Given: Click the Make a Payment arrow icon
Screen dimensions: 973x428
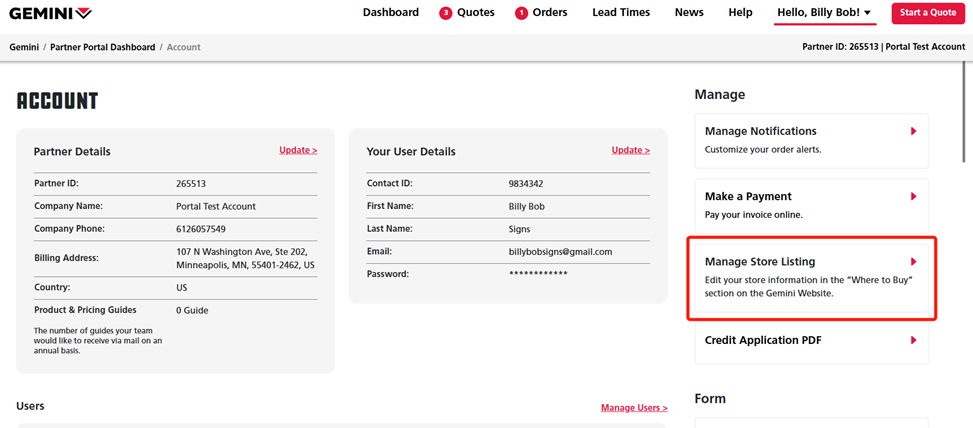Looking at the screenshot, I should pyautogui.click(x=913, y=197).
